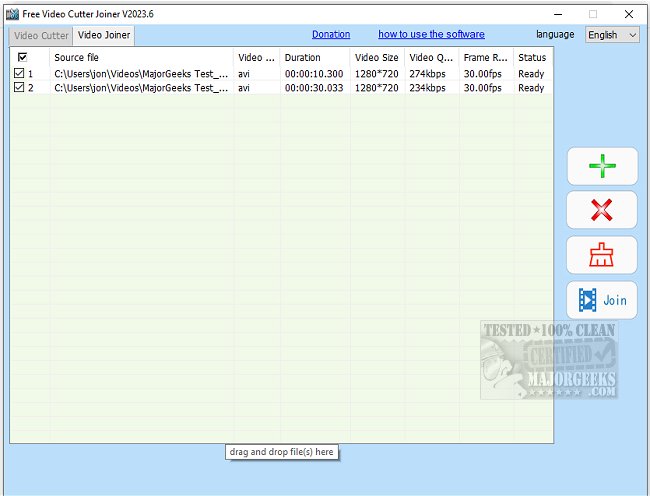This screenshot has height=496, width=650.
Task: Toggle the select-all checkbox in header
Action: pyautogui.click(x=22, y=57)
